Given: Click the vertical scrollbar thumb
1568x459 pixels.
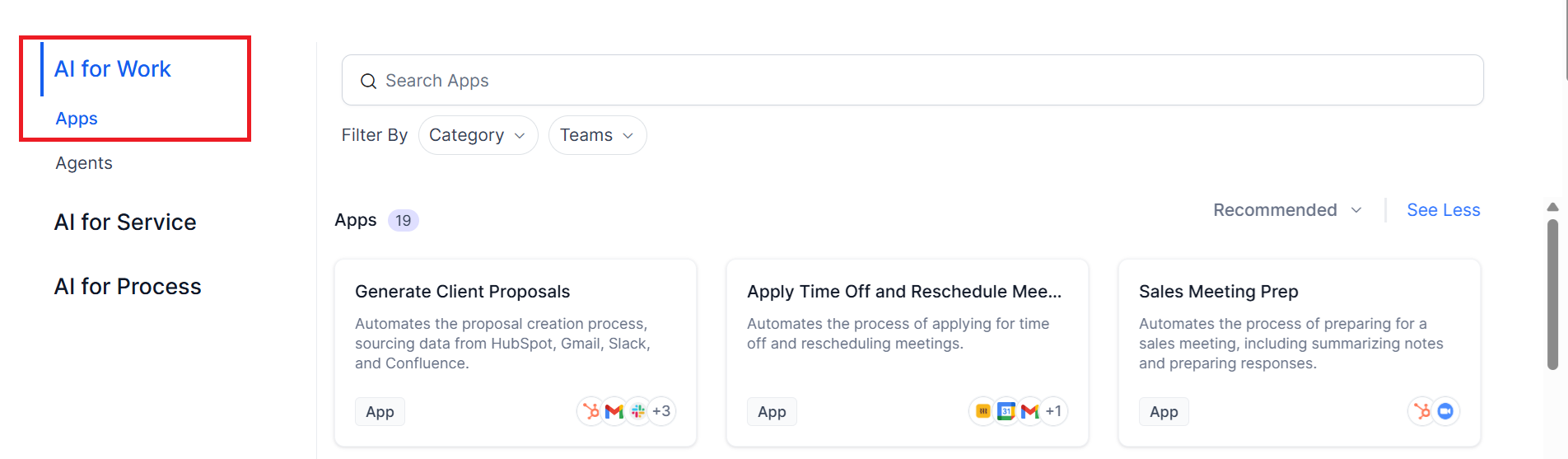Looking at the screenshot, I should pos(1552,294).
